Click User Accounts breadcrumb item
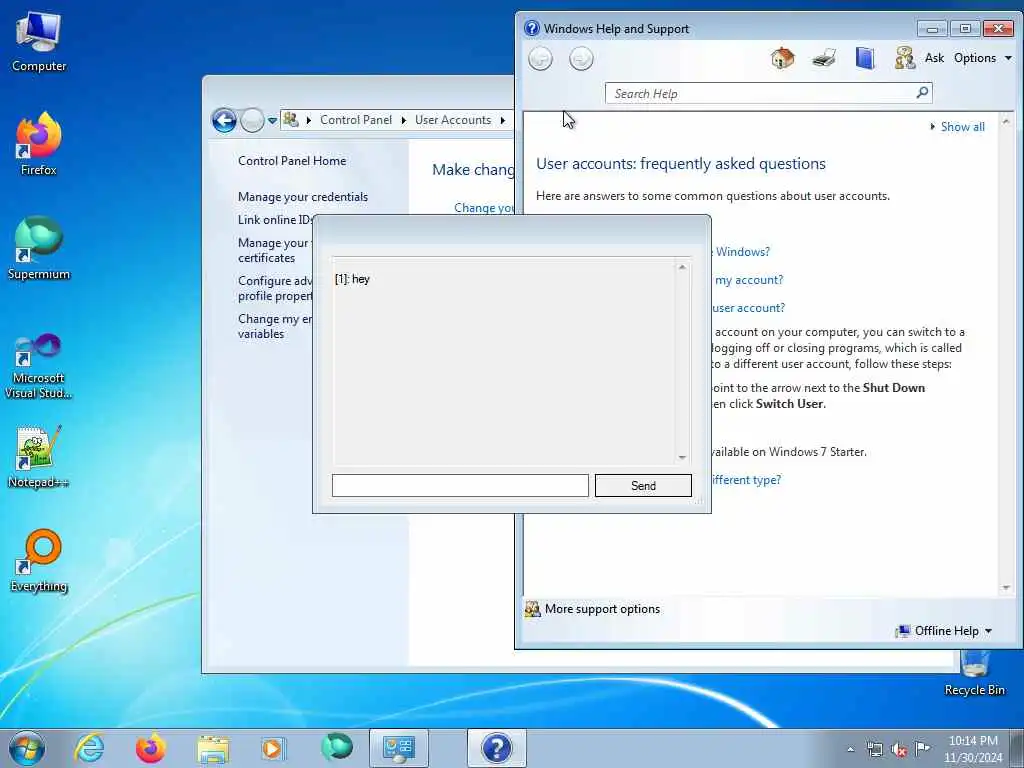 [453, 120]
